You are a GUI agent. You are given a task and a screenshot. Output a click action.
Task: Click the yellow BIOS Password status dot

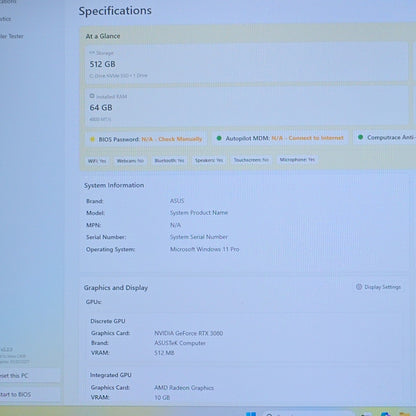pyautogui.click(x=92, y=139)
